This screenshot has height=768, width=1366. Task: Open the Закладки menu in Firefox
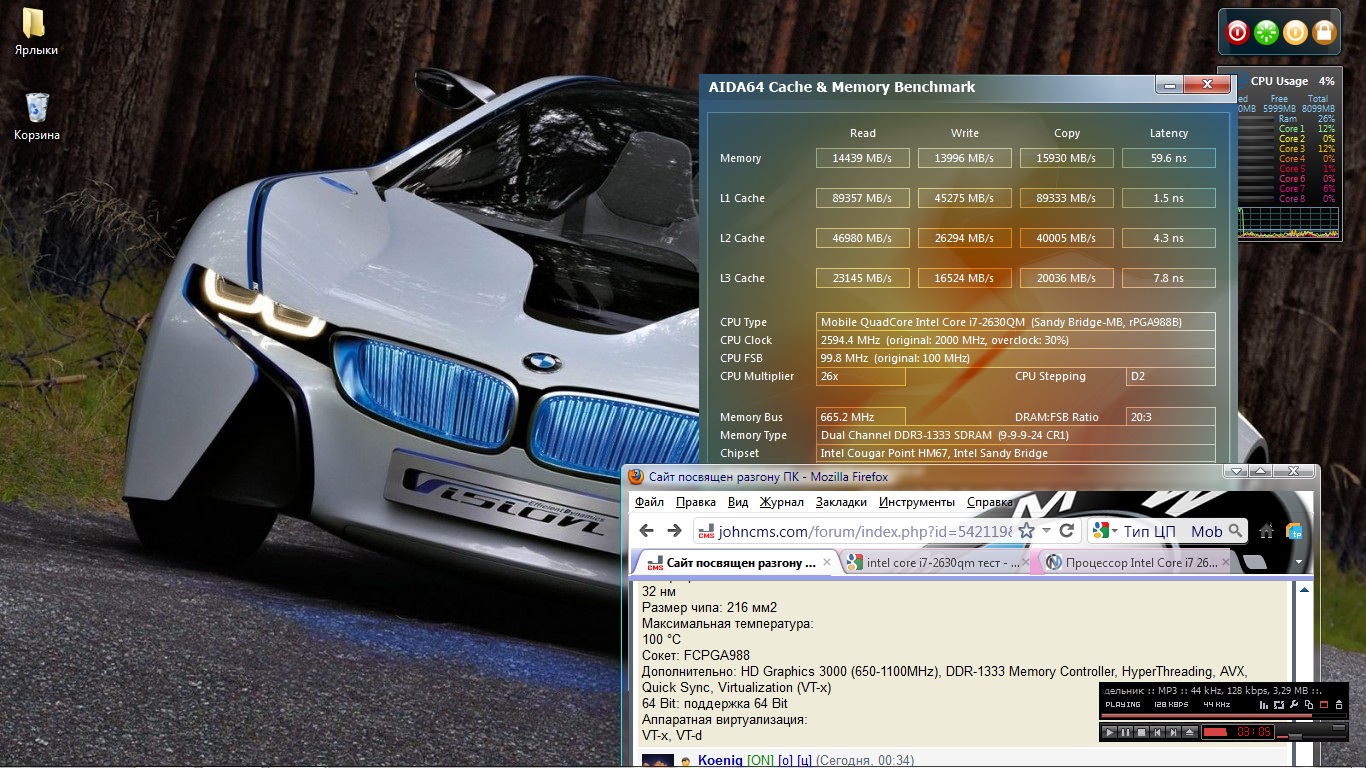(840, 502)
